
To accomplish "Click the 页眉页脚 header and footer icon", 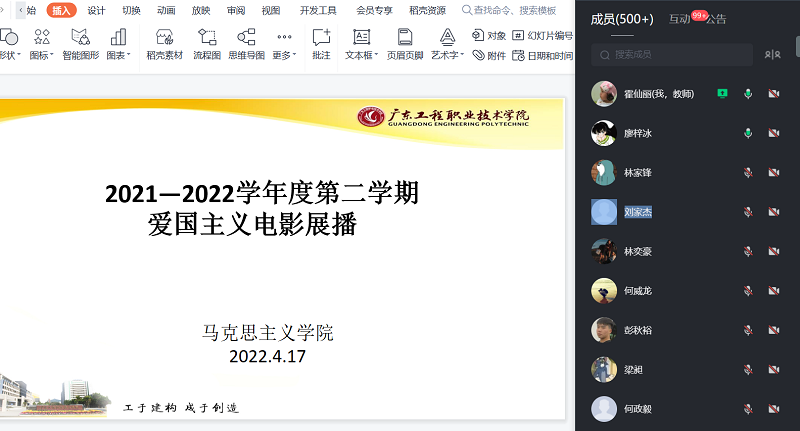I will (x=405, y=43).
